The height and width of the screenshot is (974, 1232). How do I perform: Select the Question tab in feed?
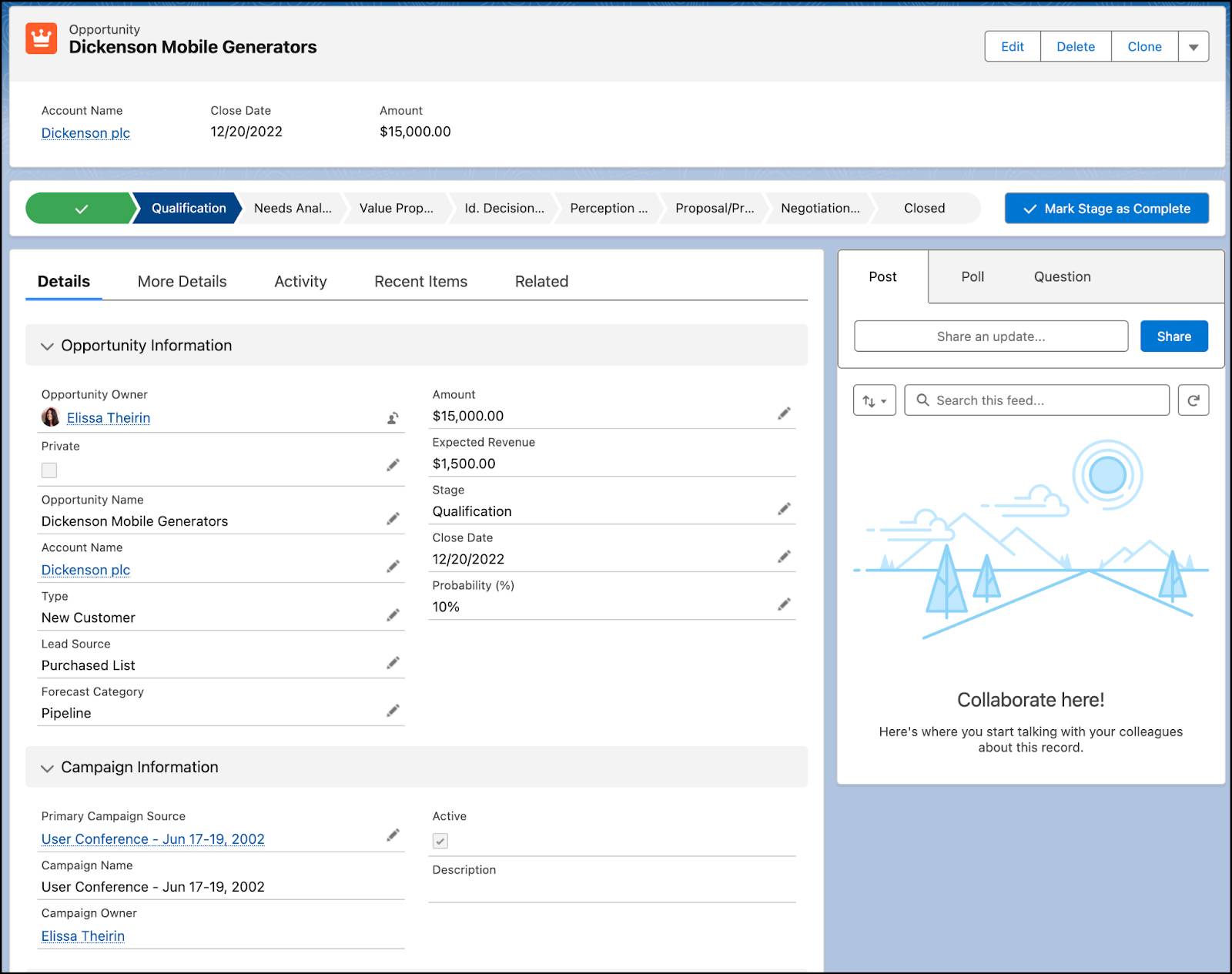pos(1062,276)
